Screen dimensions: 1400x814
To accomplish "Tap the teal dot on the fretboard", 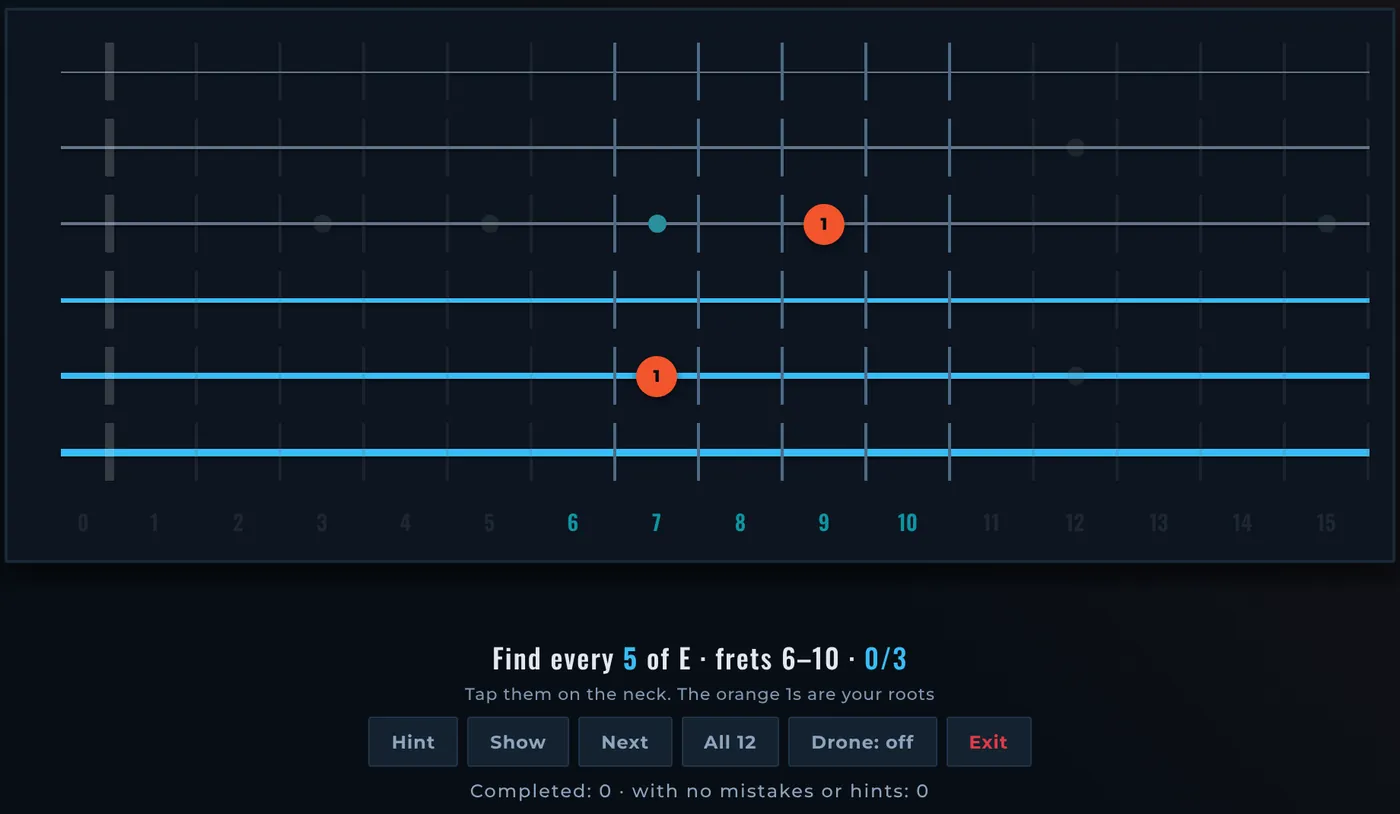I will click(x=657, y=224).
